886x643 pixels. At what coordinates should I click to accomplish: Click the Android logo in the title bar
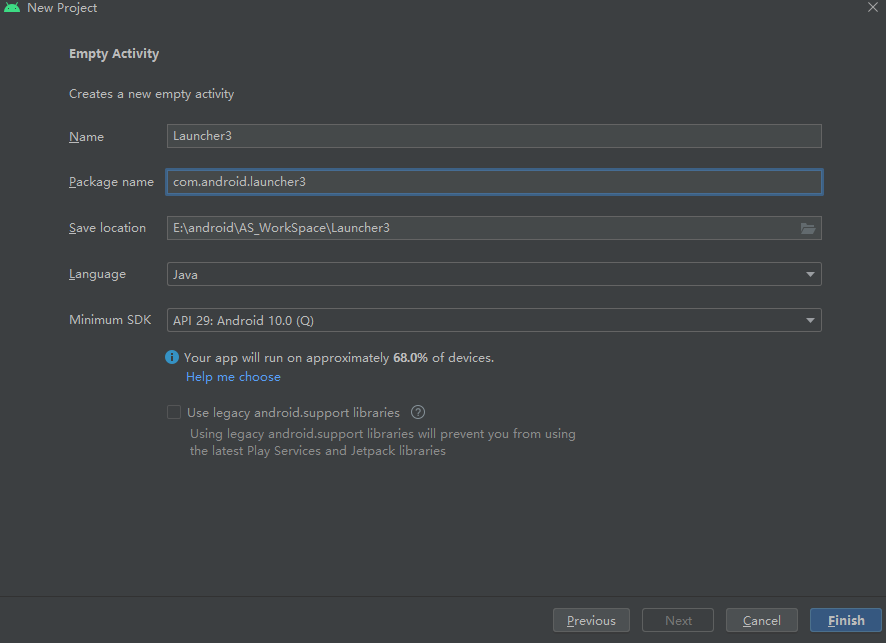click(x=12, y=7)
